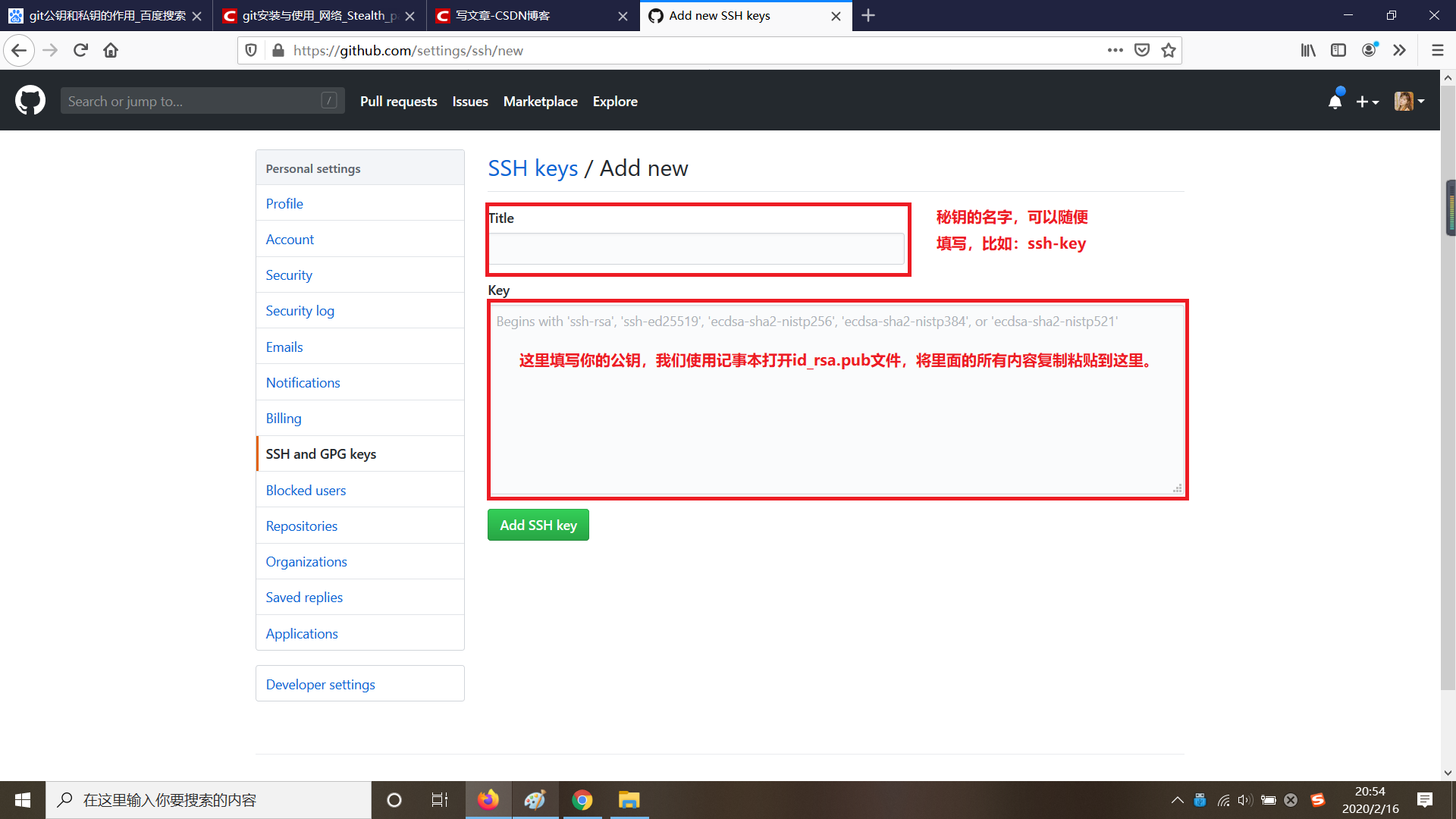
Task: Expand the plus create-new dropdown
Action: tap(1367, 101)
